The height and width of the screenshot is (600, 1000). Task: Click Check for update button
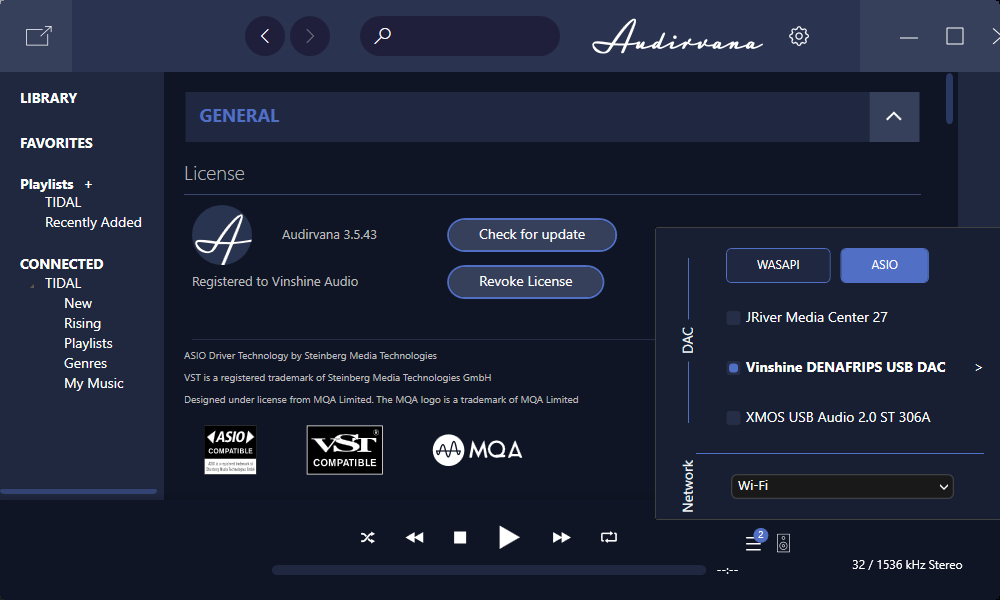(x=532, y=235)
